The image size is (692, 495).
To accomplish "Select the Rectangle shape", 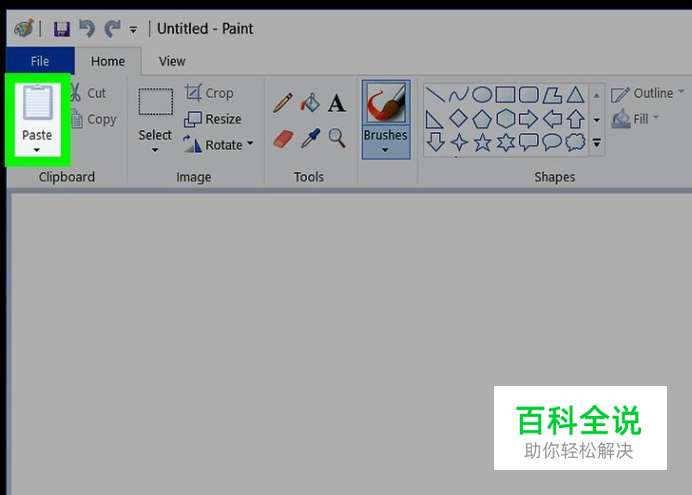I will point(505,94).
